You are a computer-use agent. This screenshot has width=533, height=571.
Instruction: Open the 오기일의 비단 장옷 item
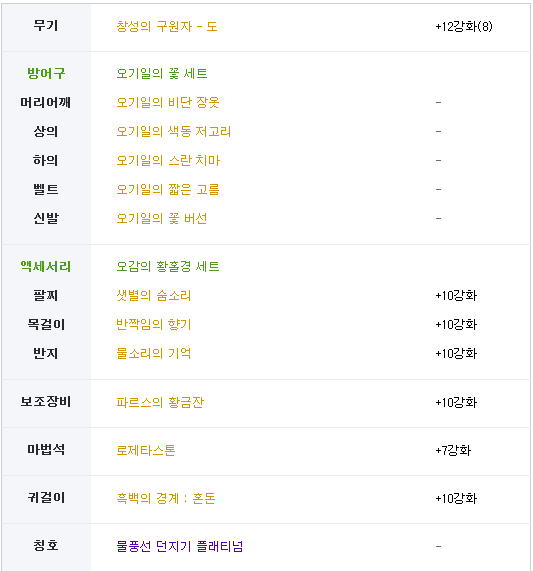click(168, 103)
